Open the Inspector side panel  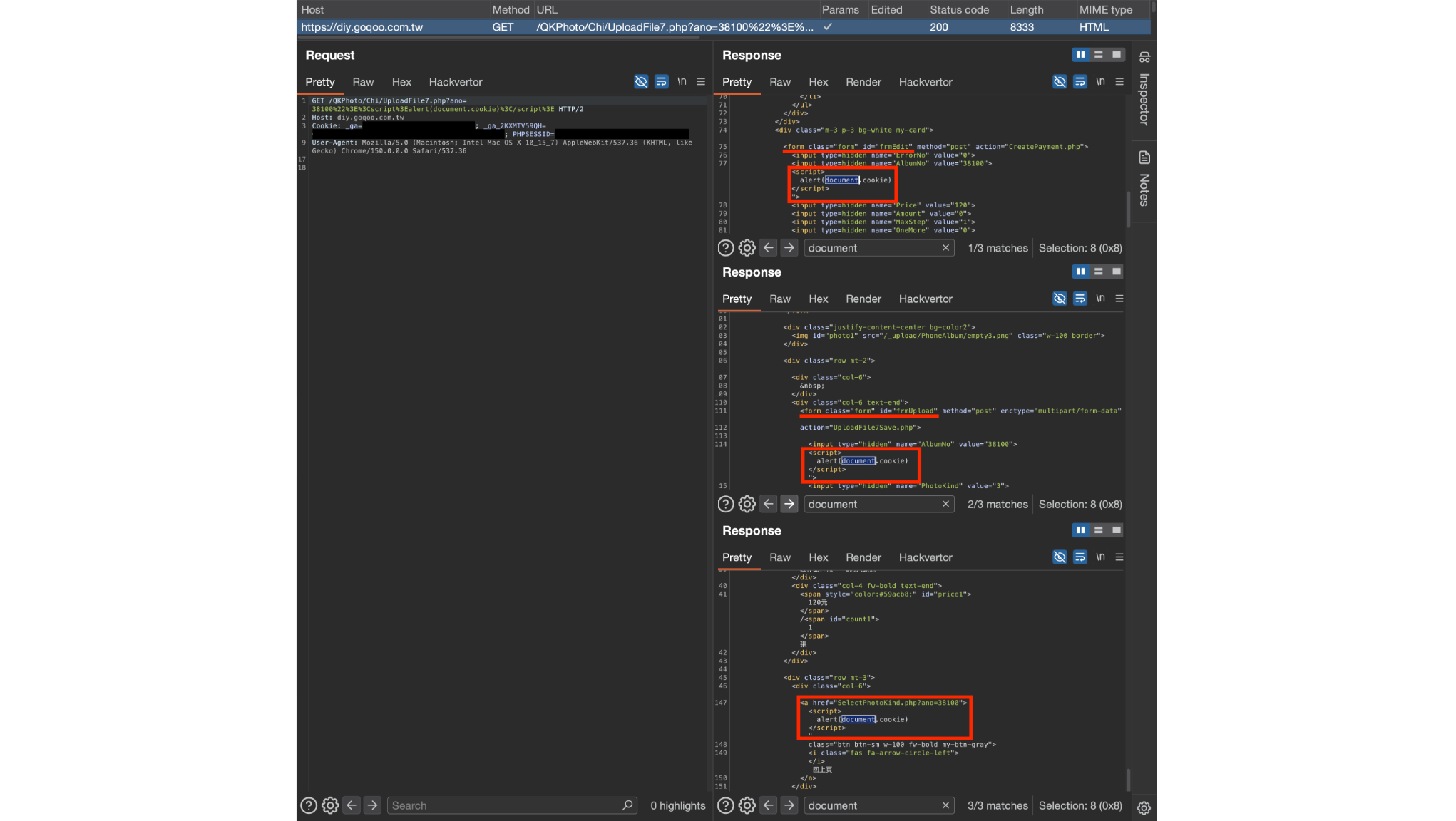(x=1144, y=88)
